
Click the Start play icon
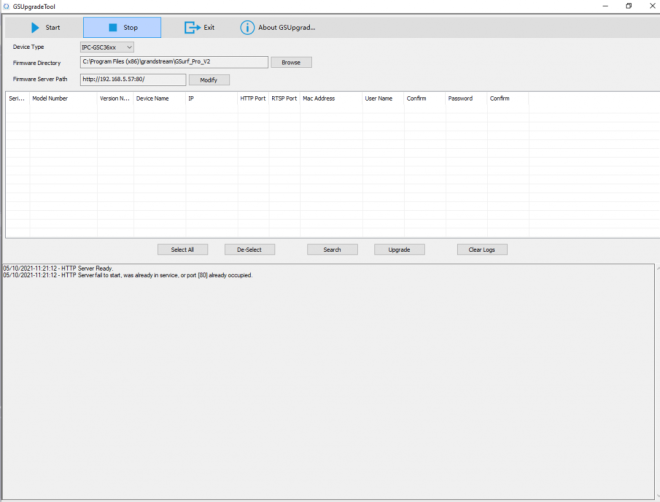[x=36, y=27]
